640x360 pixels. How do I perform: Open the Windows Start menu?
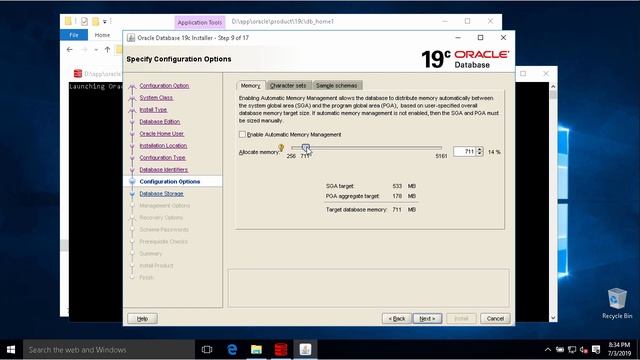pyautogui.click(x=11, y=350)
